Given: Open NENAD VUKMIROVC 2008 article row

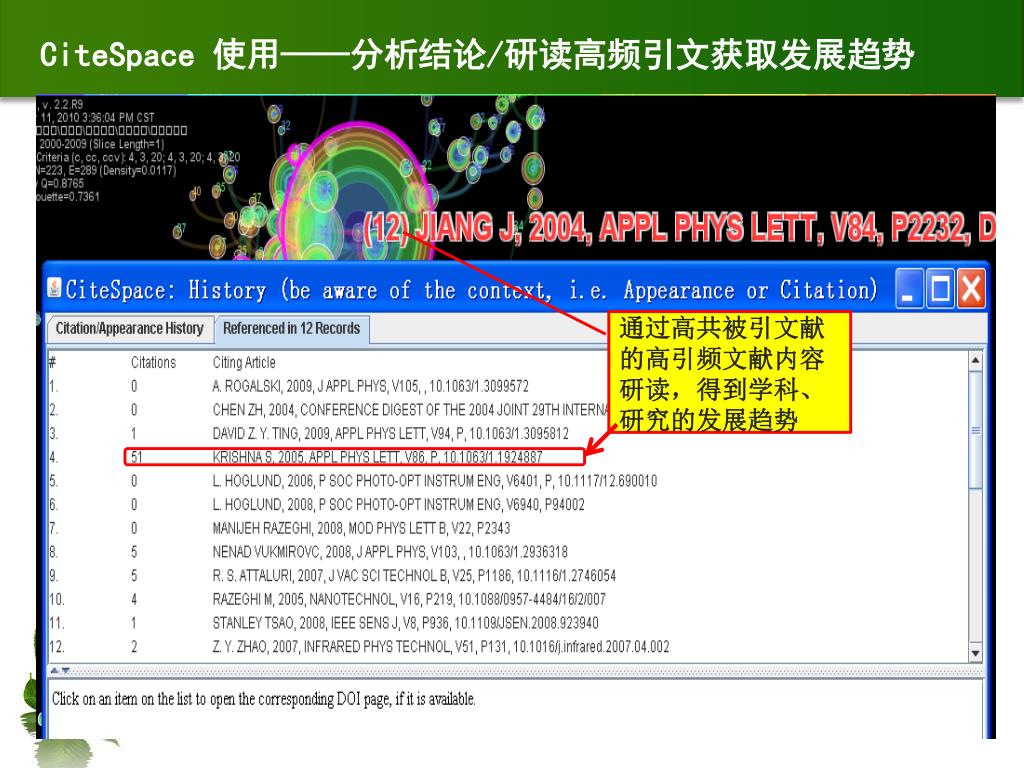Looking at the screenshot, I should click(x=390, y=552).
